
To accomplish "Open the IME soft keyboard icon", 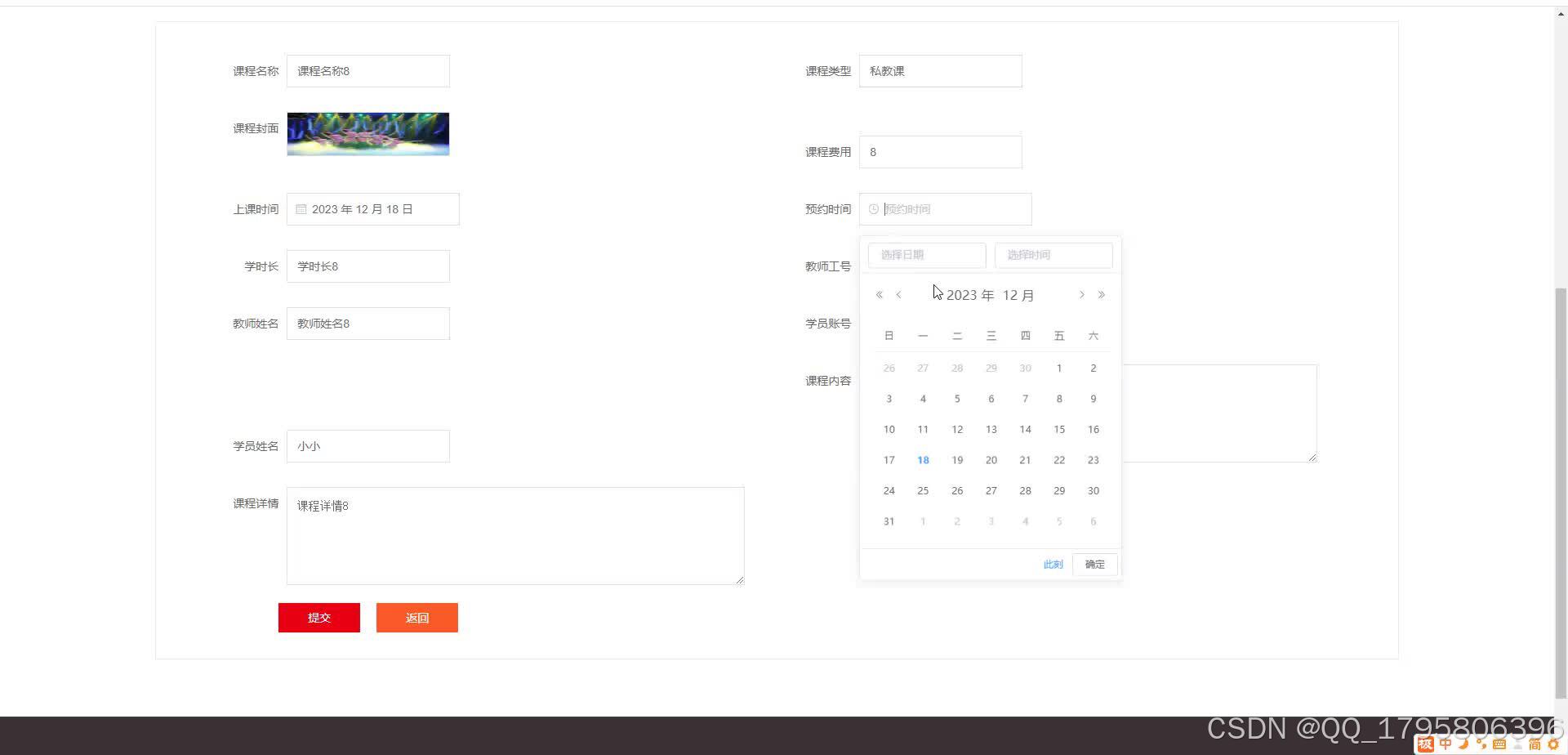I will 1499,744.
